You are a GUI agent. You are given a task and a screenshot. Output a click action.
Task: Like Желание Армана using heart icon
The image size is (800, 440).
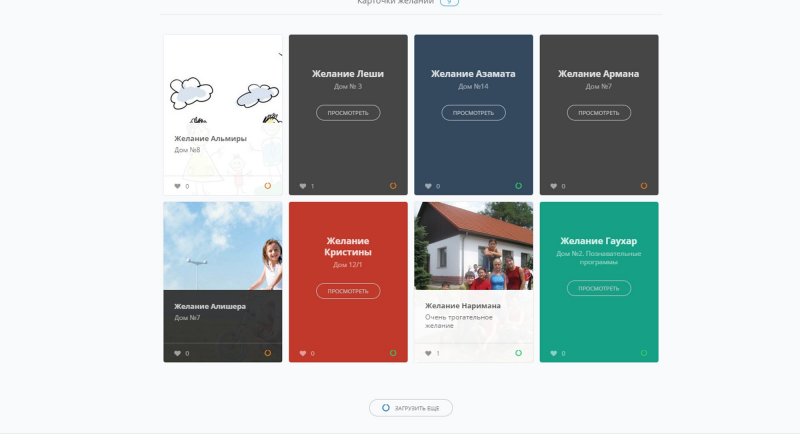coord(553,186)
